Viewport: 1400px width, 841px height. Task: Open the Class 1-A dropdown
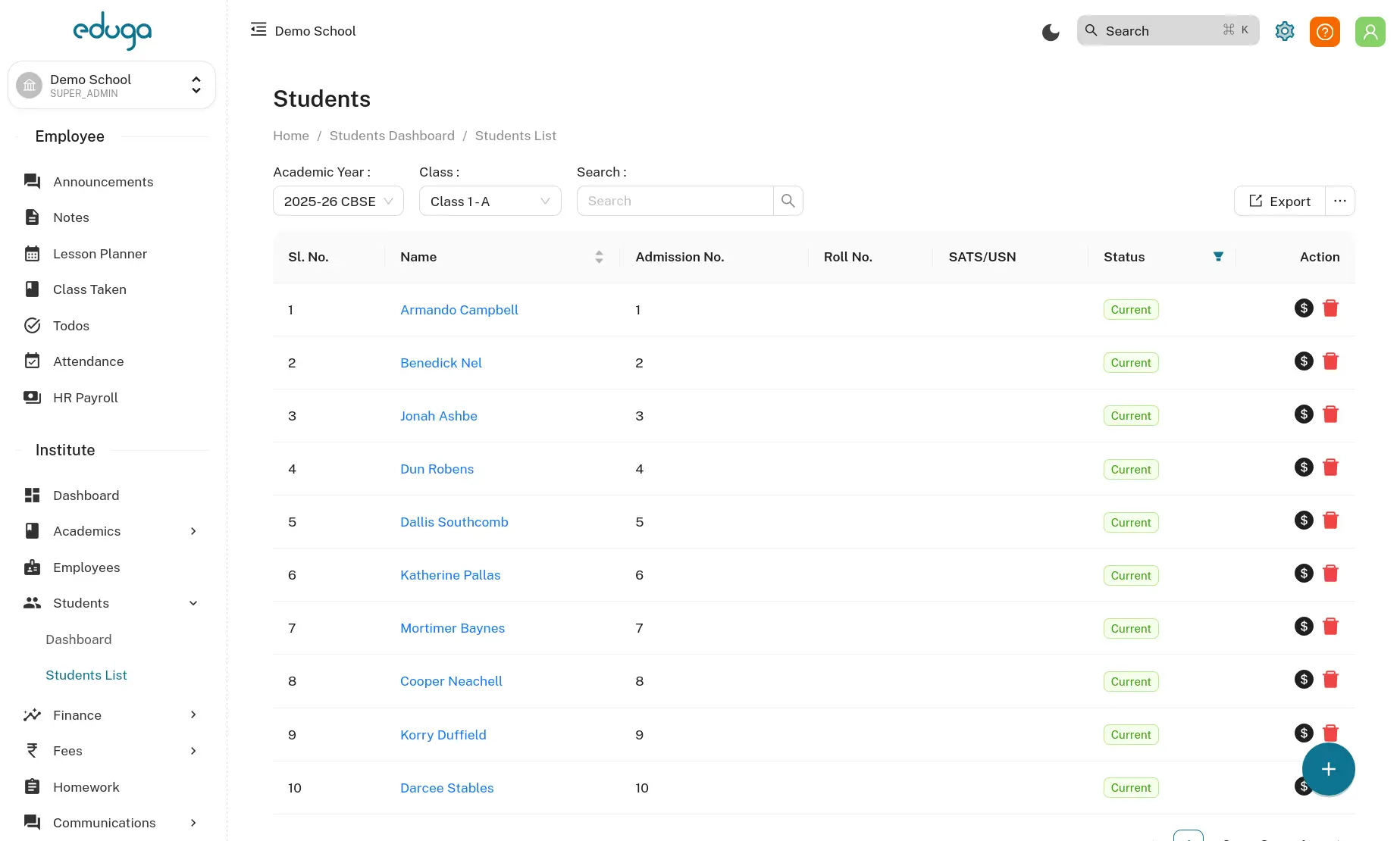(490, 202)
